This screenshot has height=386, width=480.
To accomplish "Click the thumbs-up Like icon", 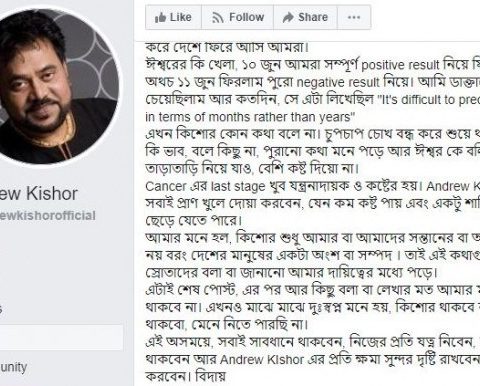I will [160, 17].
